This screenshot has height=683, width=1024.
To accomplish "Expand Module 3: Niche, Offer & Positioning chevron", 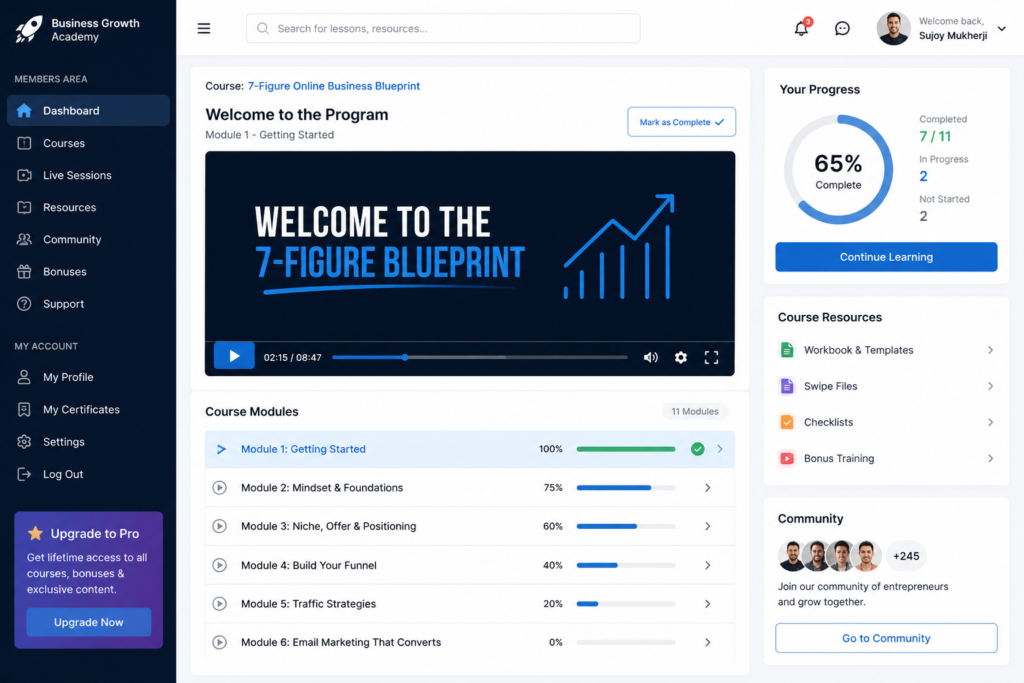I will pyautogui.click(x=707, y=526).
